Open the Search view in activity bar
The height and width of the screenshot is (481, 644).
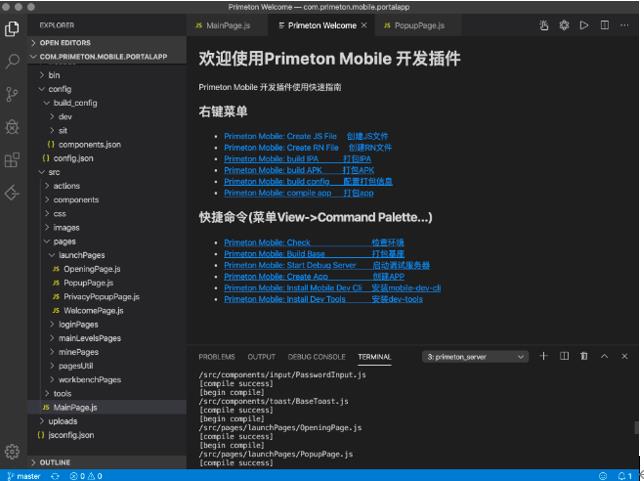13,61
